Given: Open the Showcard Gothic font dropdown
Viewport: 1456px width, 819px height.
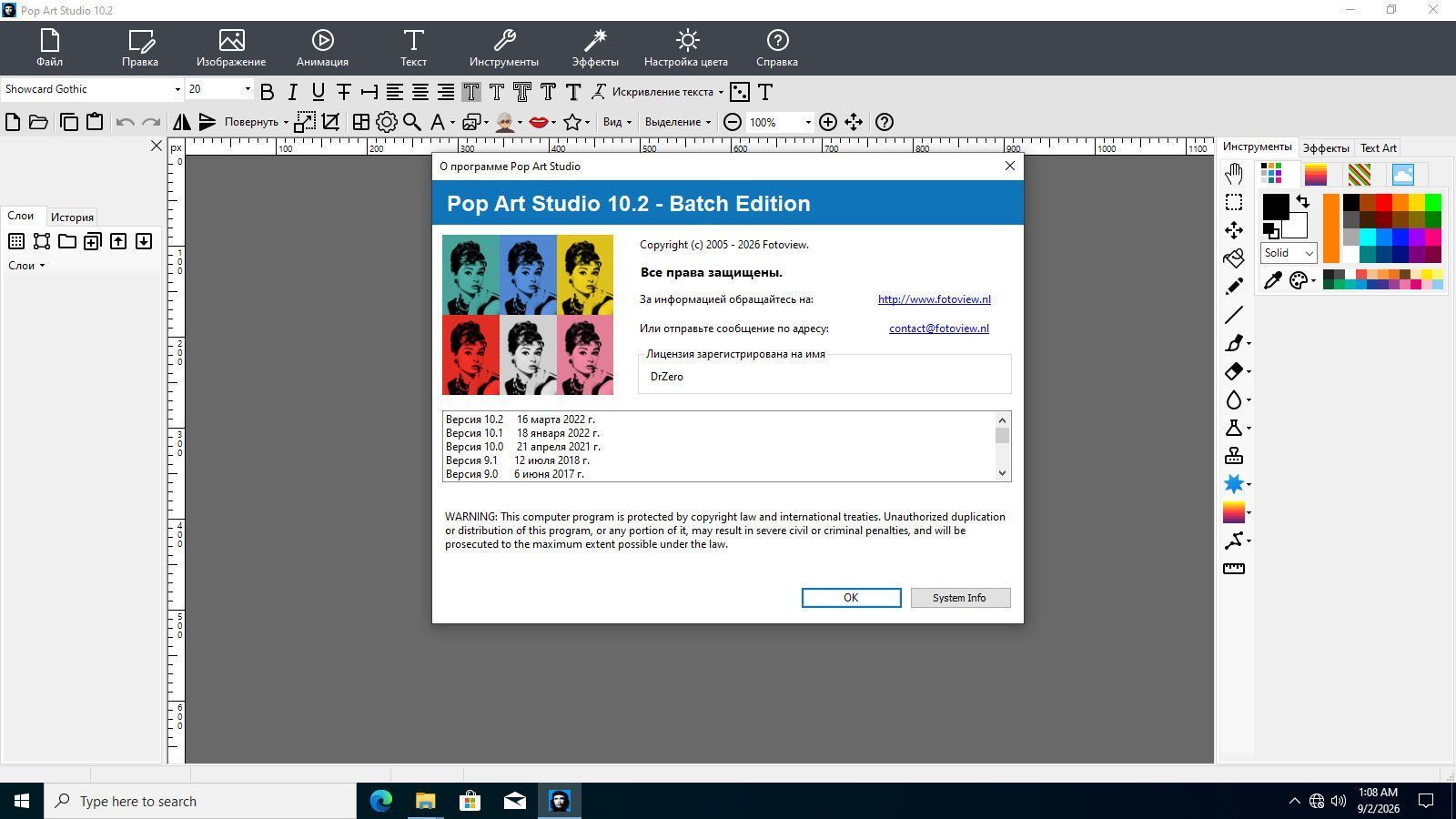Looking at the screenshot, I should point(92,89).
